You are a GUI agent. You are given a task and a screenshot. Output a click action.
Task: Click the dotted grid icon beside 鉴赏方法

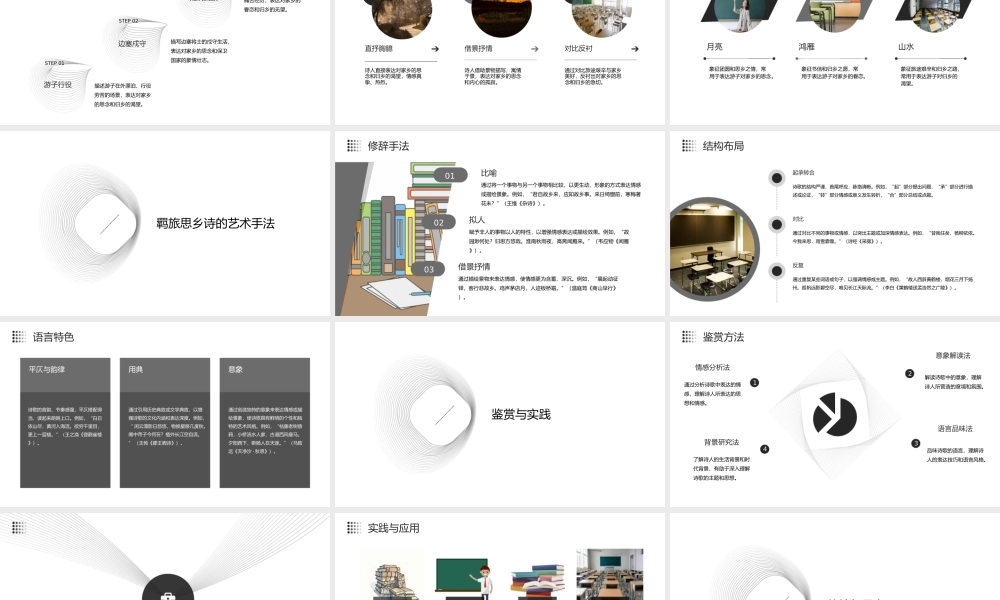pyautogui.click(x=689, y=337)
